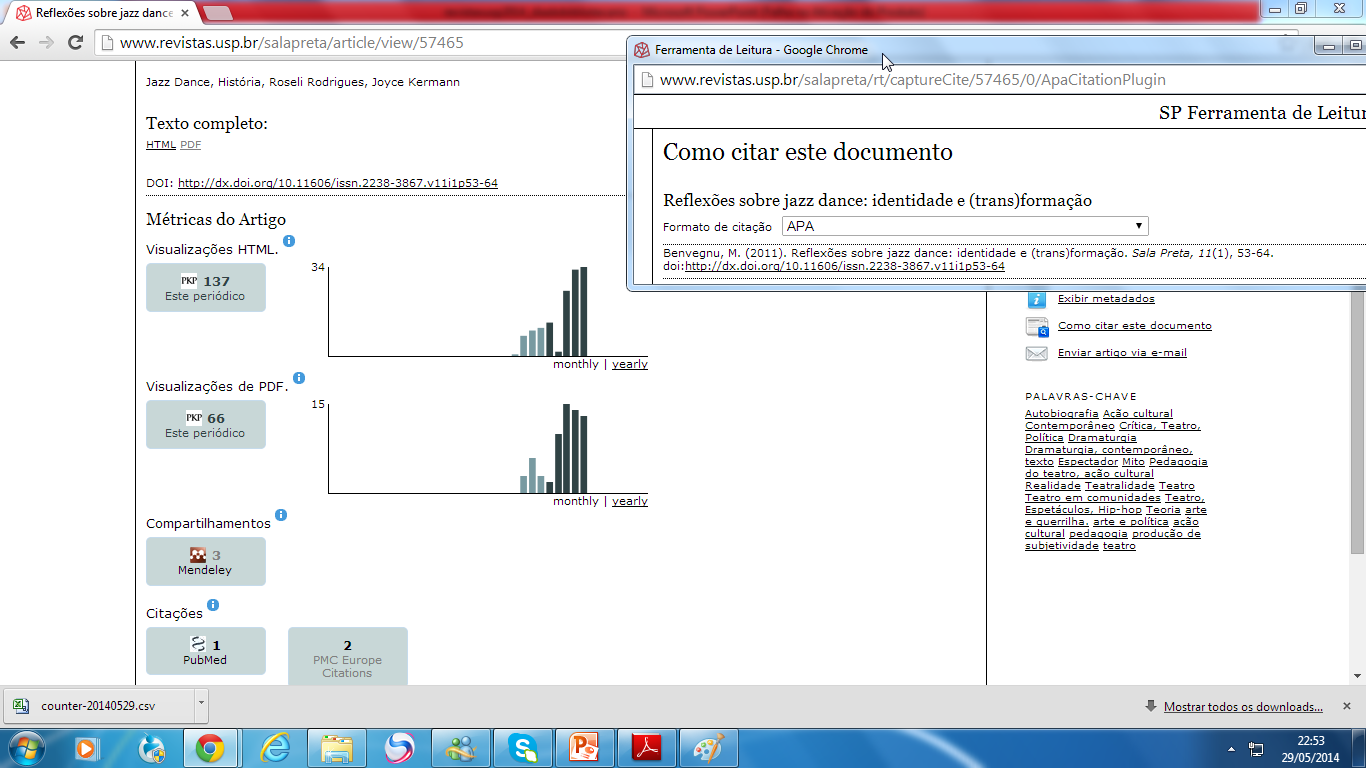The width and height of the screenshot is (1366, 768).
Task: Open the HTML full text link
Action: click(160, 145)
